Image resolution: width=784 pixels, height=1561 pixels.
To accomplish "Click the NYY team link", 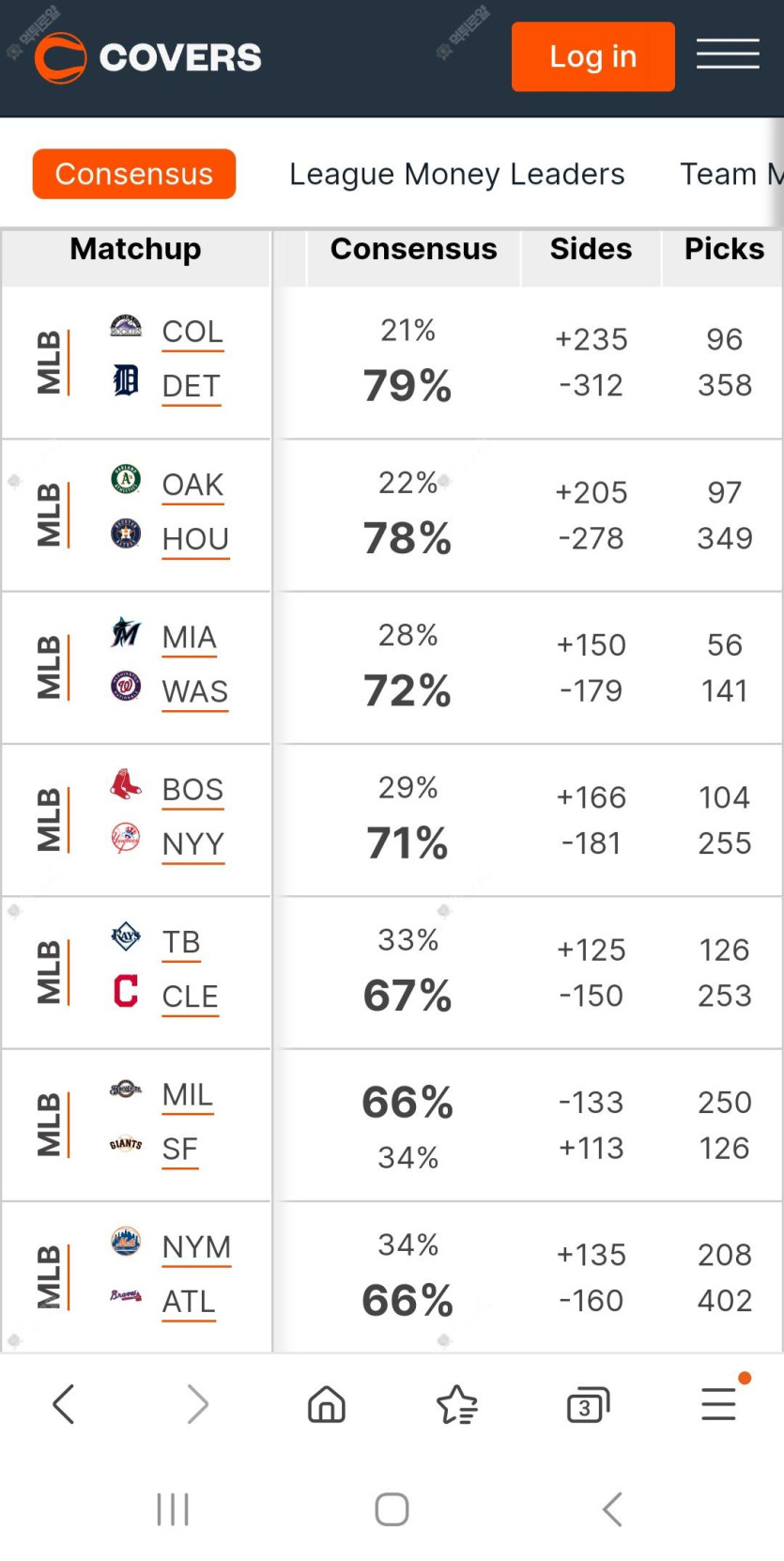I will click(192, 844).
